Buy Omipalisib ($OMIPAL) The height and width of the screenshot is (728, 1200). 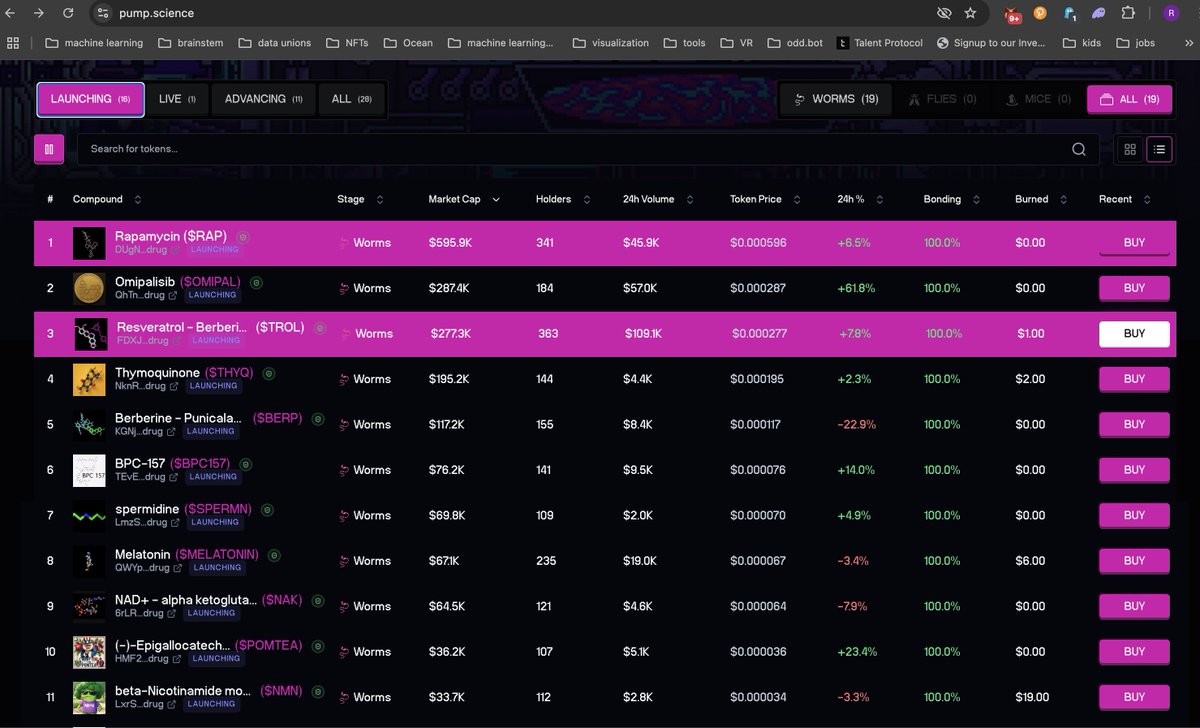tap(1134, 288)
